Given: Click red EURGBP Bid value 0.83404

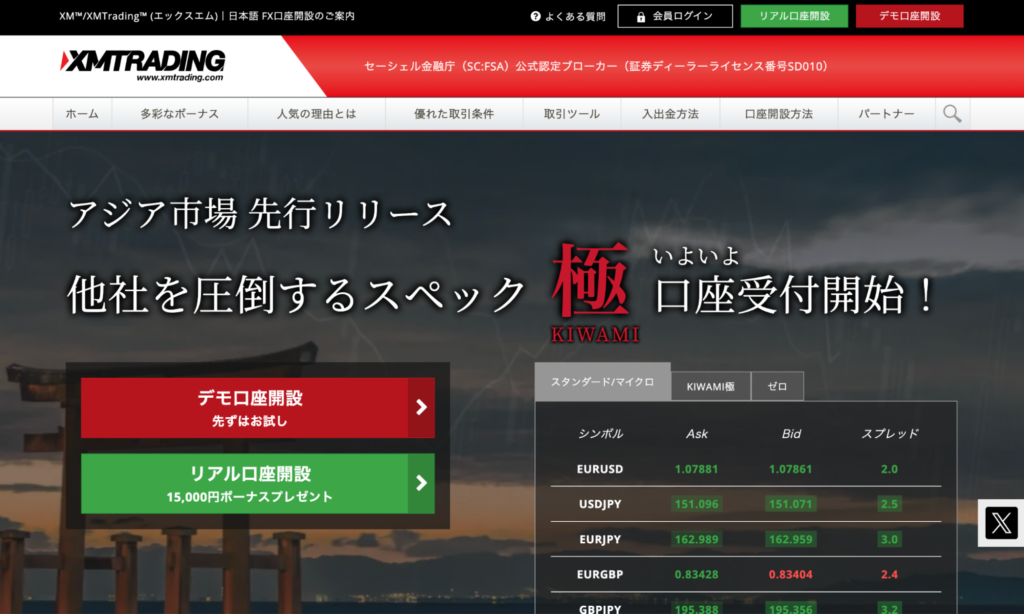Looking at the screenshot, I should tap(790, 575).
